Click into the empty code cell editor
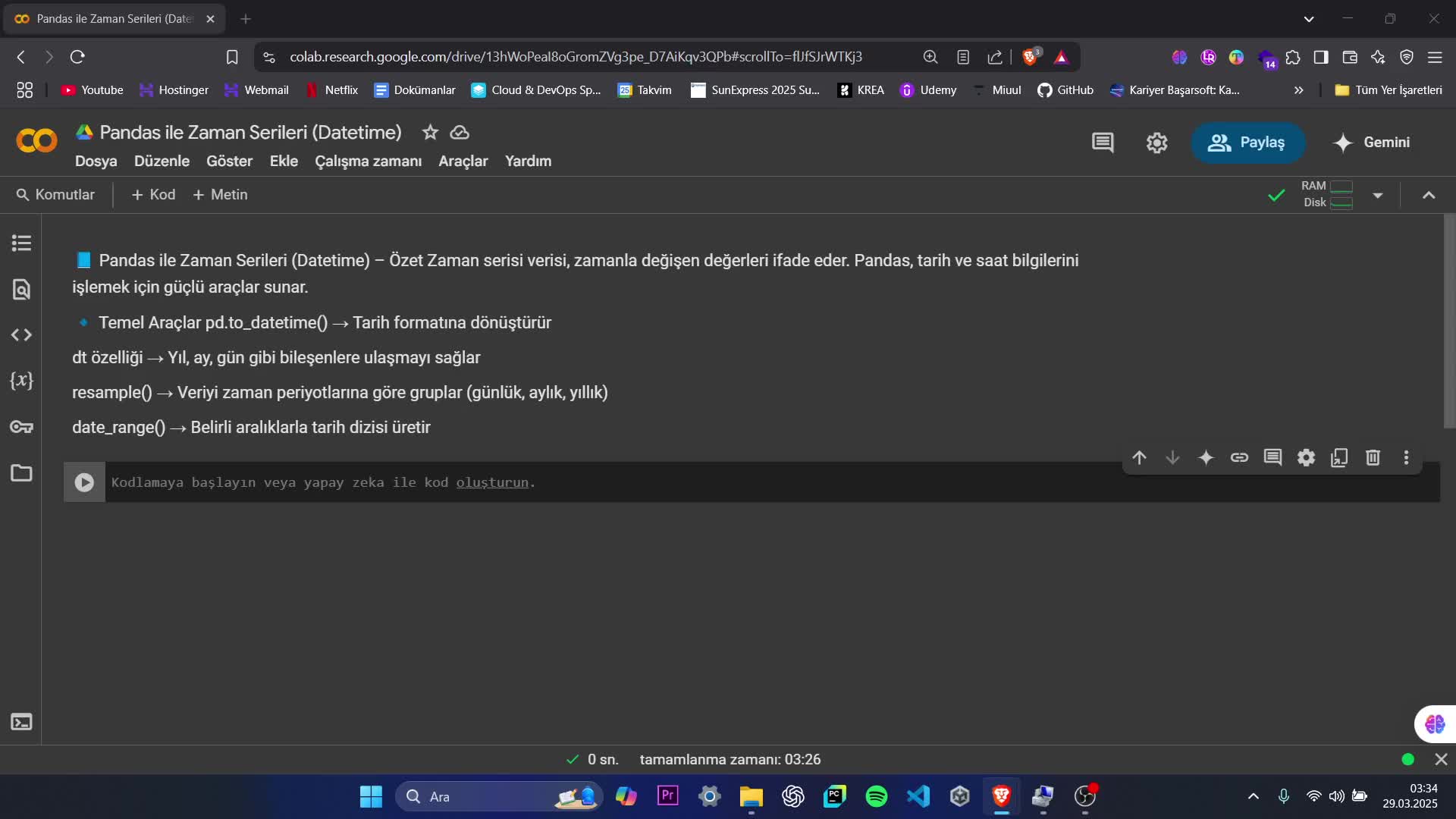1456x819 pixels. (772, 482)
